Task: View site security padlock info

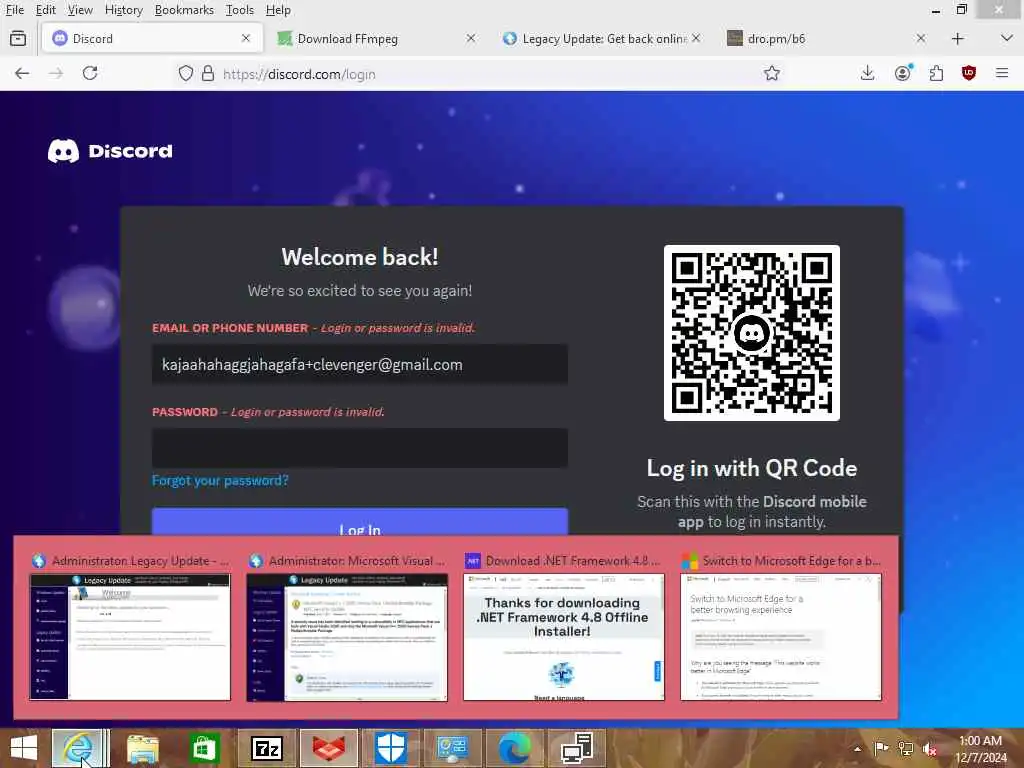Action: click(x=208, y=73)
